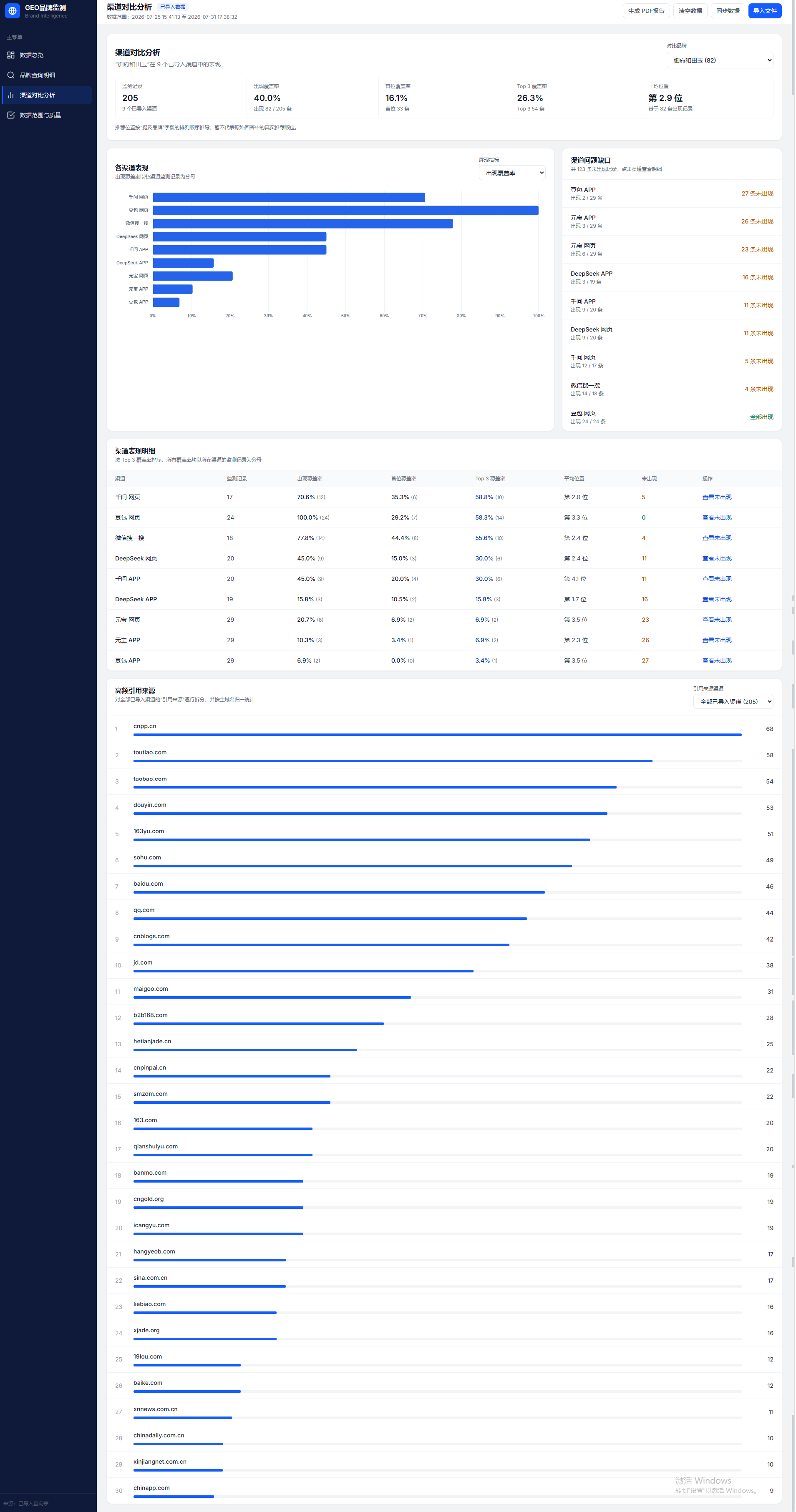The width and height of the screenshot is (796, 1512).
Task: Go to 数据总览 menu item
Action: pos(47,55)
